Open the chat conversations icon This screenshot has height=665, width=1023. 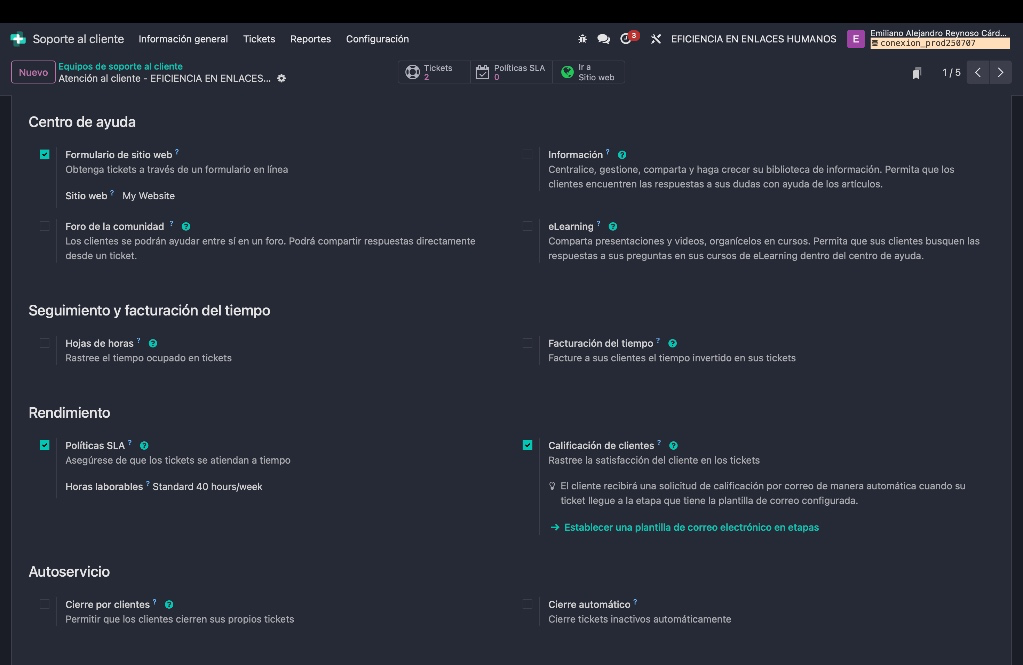click(x=604, y=39)
